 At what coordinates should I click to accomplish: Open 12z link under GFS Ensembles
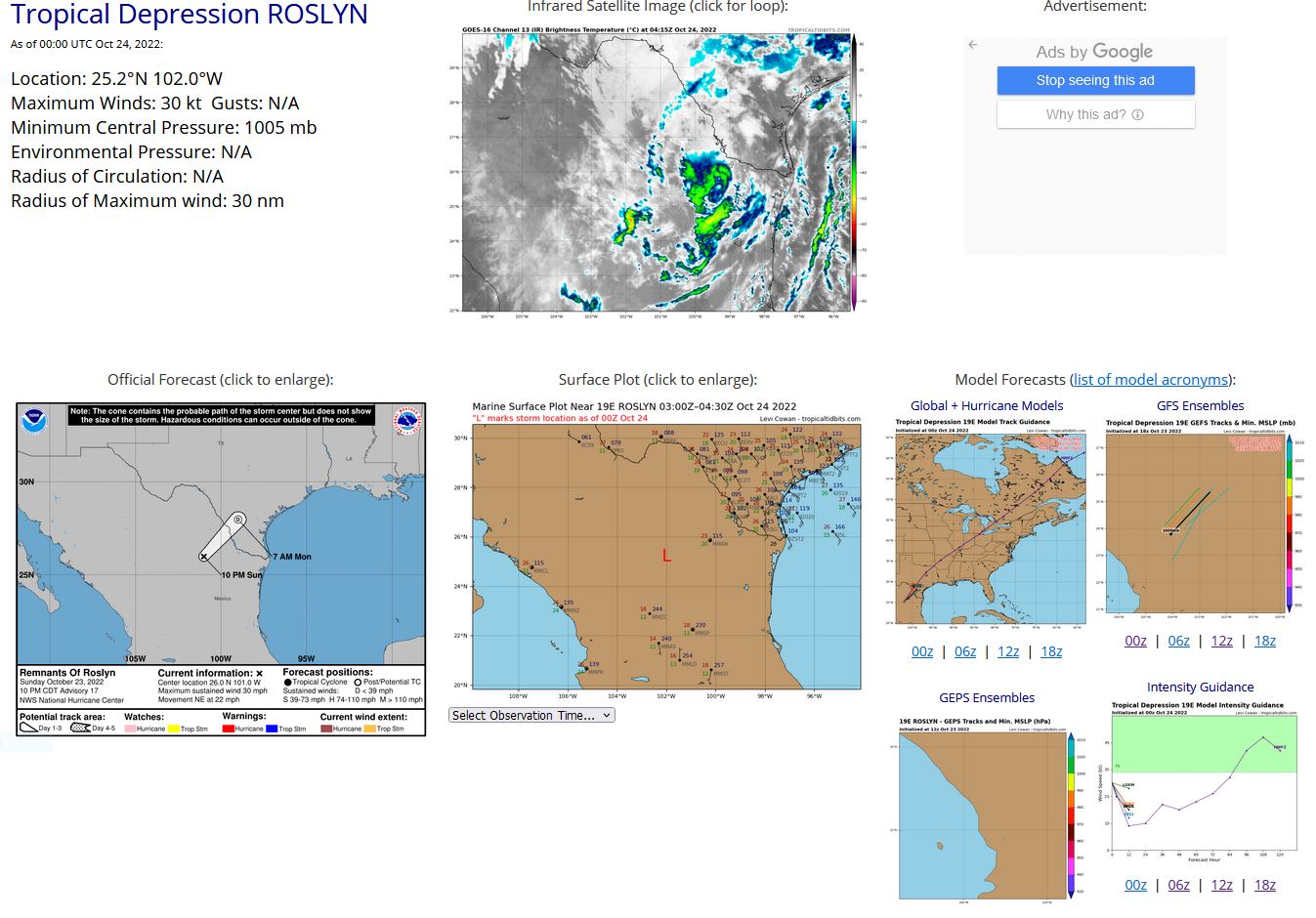click(1222, 641)
